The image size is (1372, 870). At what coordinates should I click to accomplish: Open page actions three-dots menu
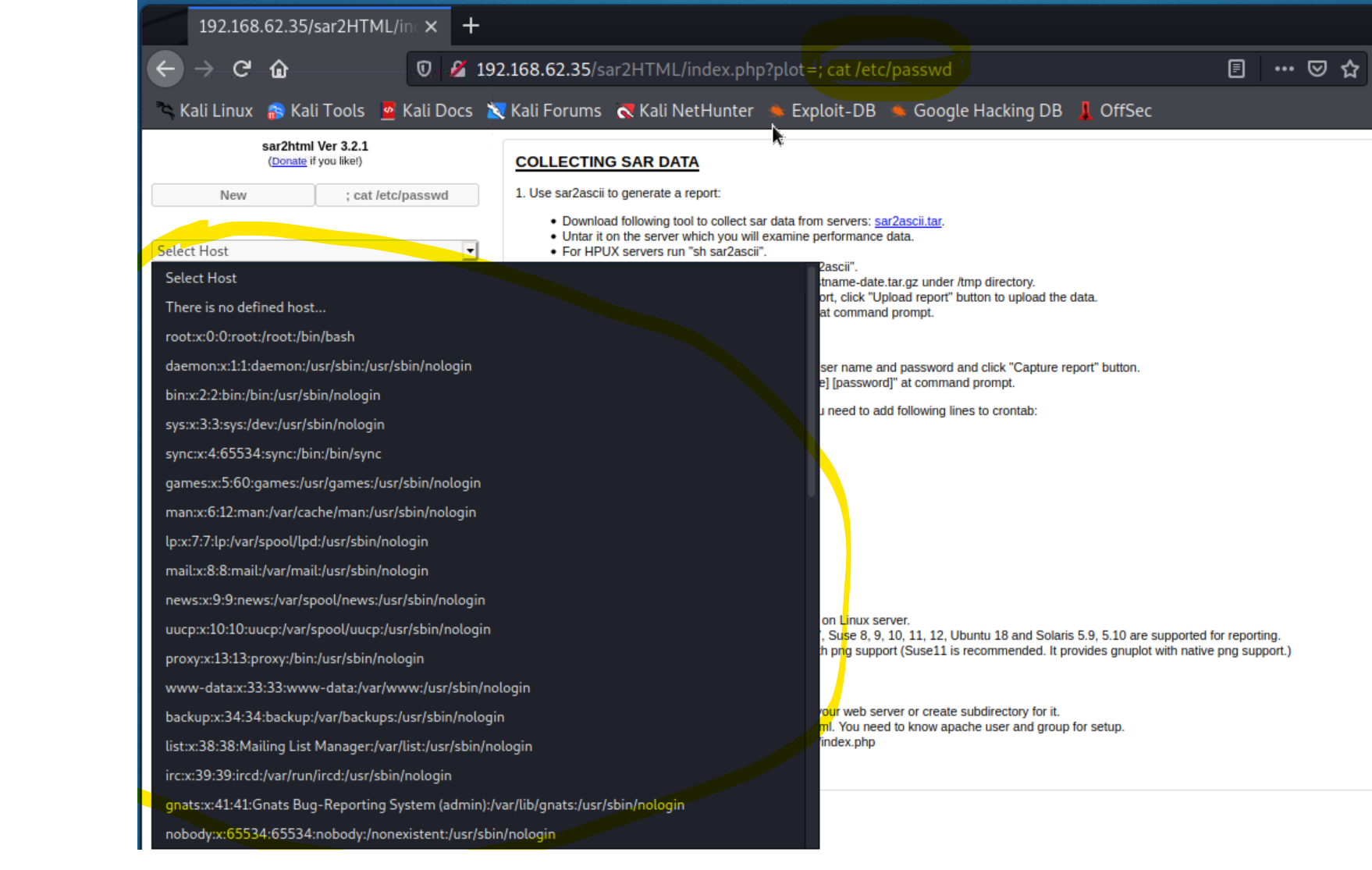[1284, 69]
